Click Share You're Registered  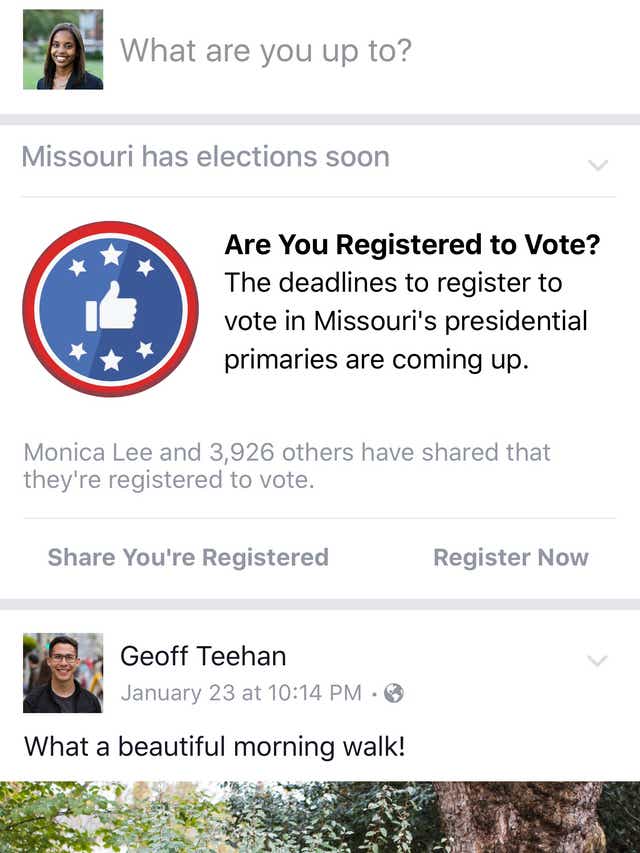pos(188,557)
